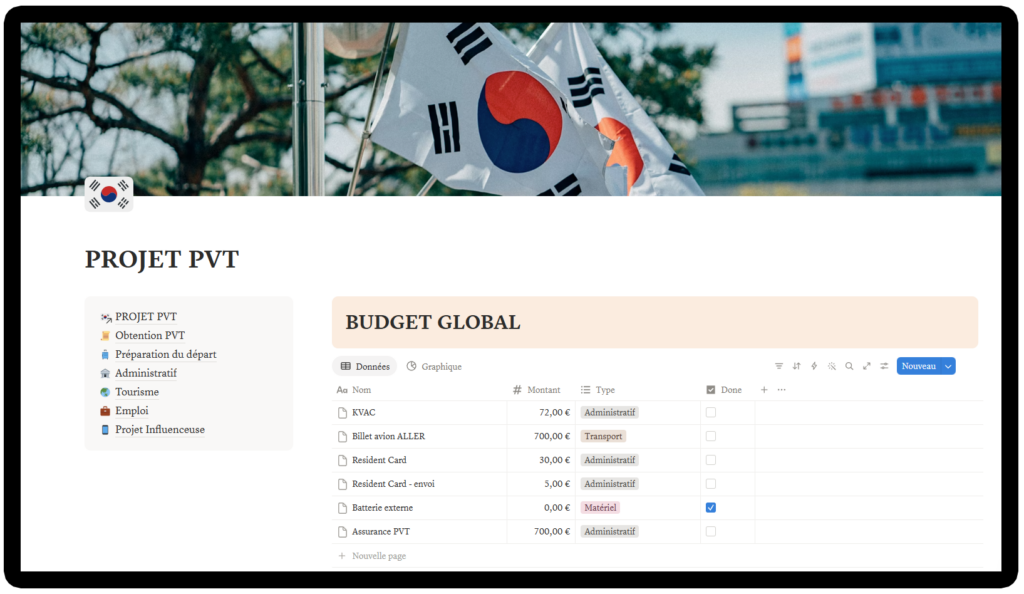This screenshot has width=1024, height=594.
Task: Open the Obtention PVT page link
Action: [x=150, y=336]
